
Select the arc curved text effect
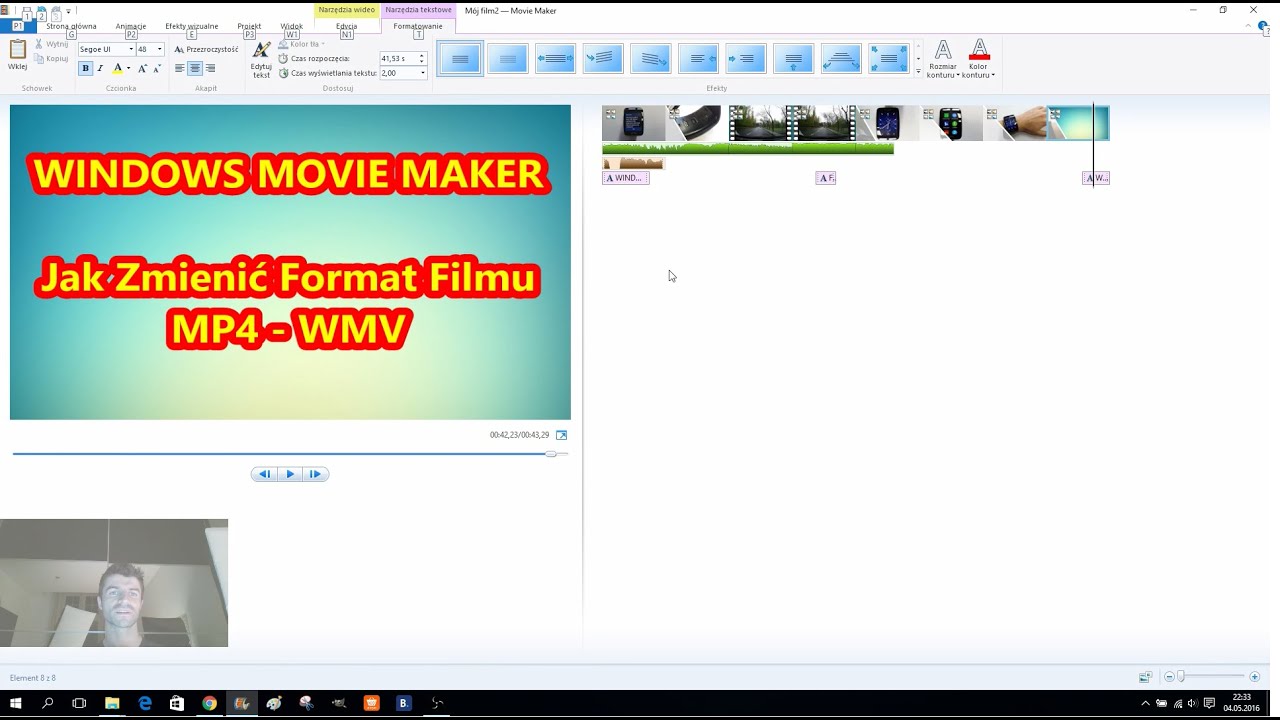click(x=841, y=59)
